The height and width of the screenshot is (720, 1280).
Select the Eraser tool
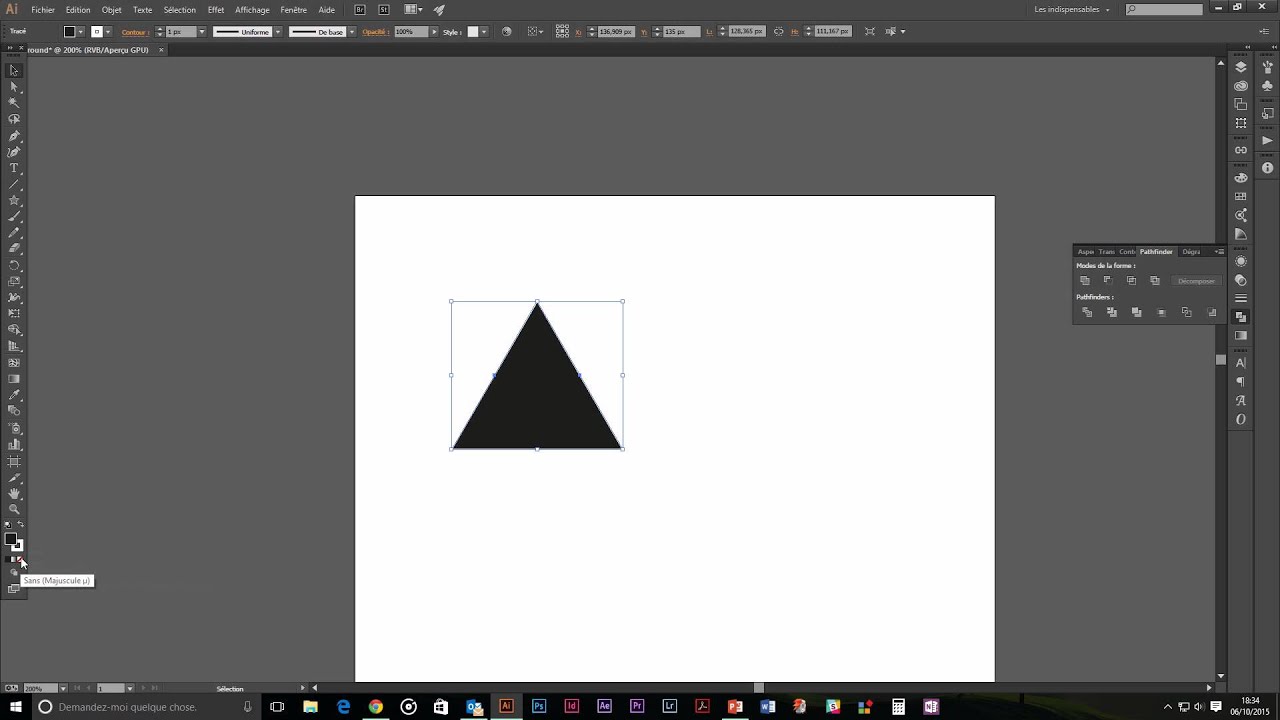(x=14, y=249)
